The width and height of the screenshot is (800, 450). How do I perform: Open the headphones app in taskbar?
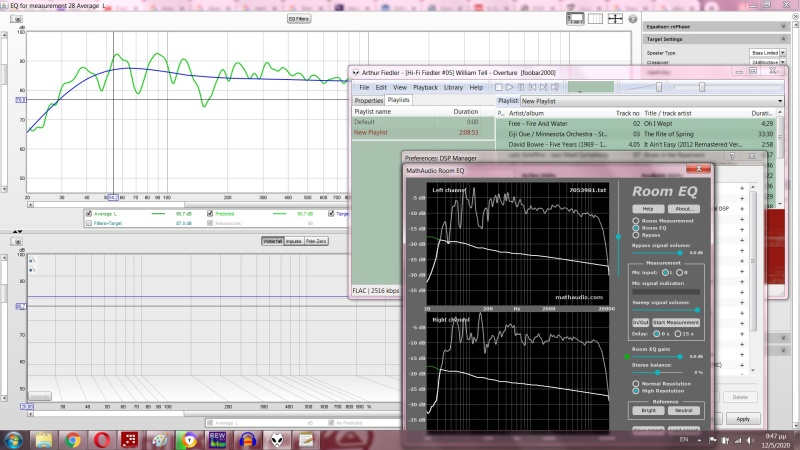[x=247, y=440]
